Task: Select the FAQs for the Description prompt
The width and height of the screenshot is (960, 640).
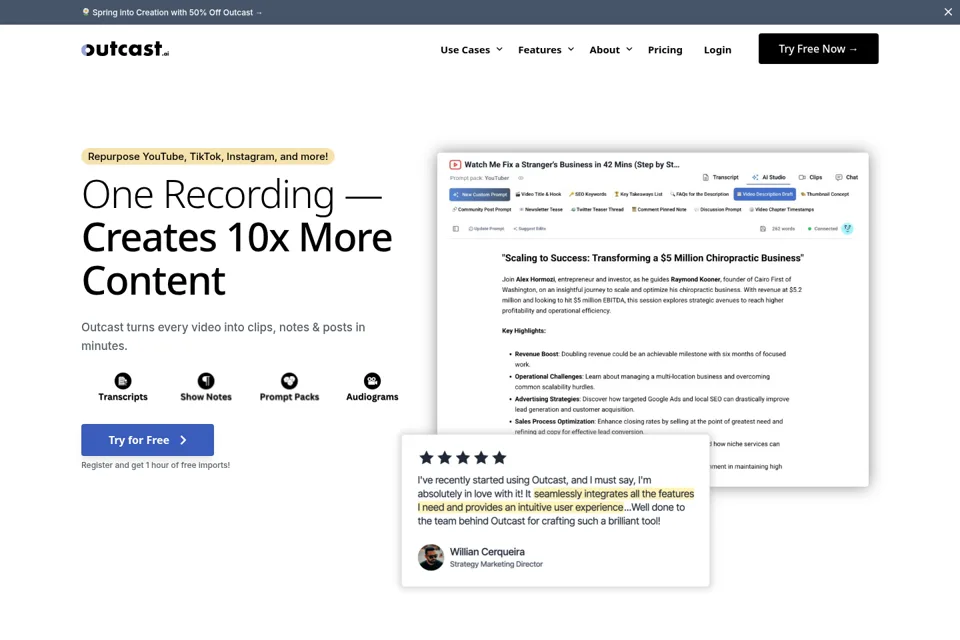Action: pyautogui.click(x=699, y=194)
